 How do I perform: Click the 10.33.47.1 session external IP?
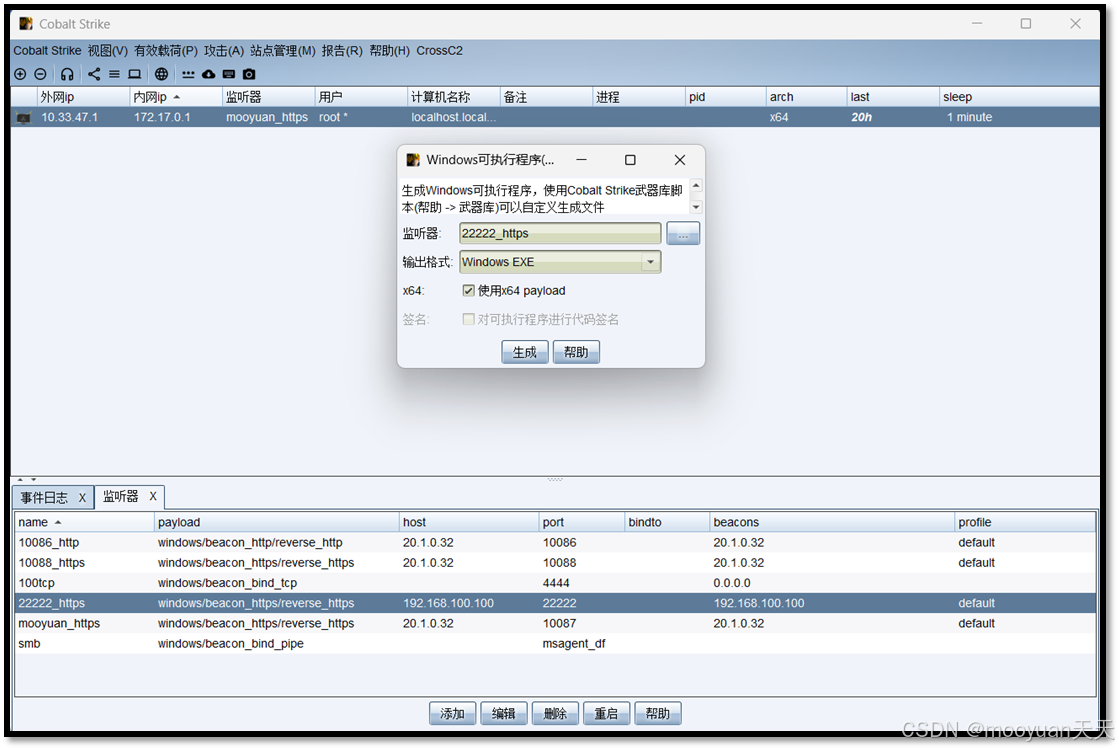69,118
